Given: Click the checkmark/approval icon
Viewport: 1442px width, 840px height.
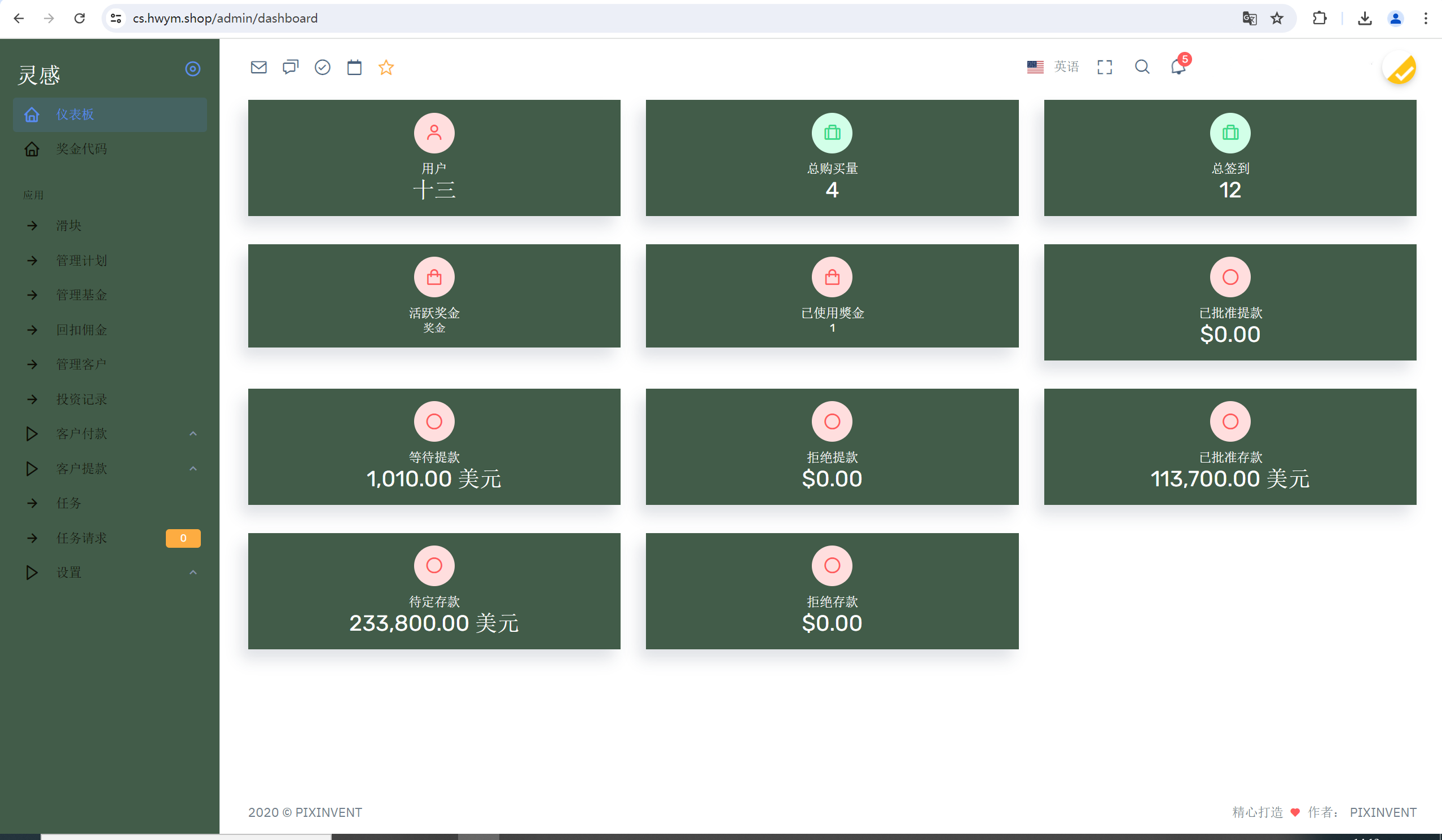Looking at the screenshot, I should tap(323, 67).
